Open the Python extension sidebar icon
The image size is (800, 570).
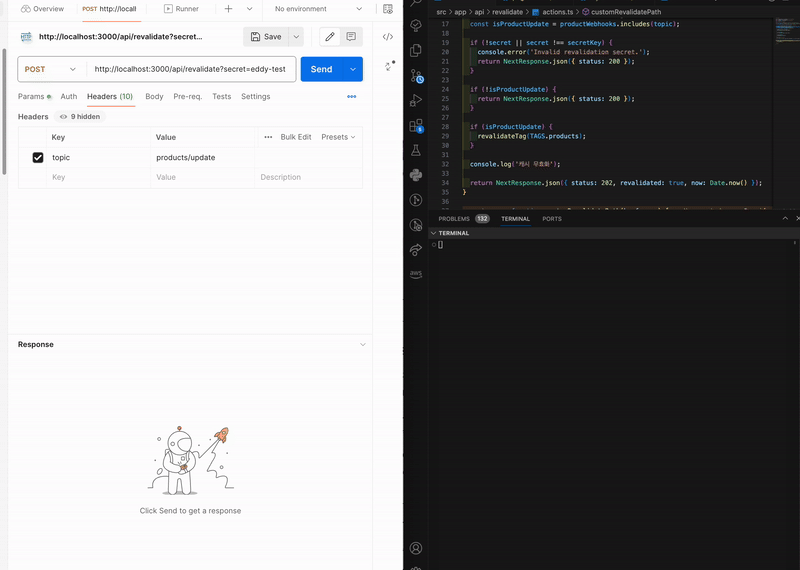pyautogui.click(x=416, y=175)
